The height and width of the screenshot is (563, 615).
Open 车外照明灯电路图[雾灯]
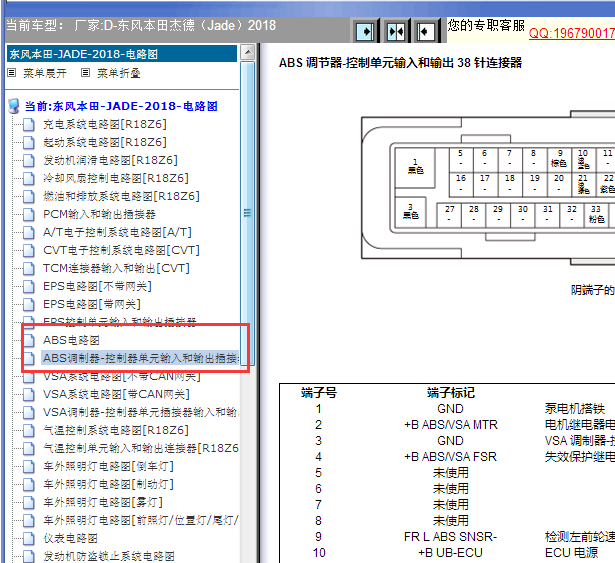pos(103,503)
